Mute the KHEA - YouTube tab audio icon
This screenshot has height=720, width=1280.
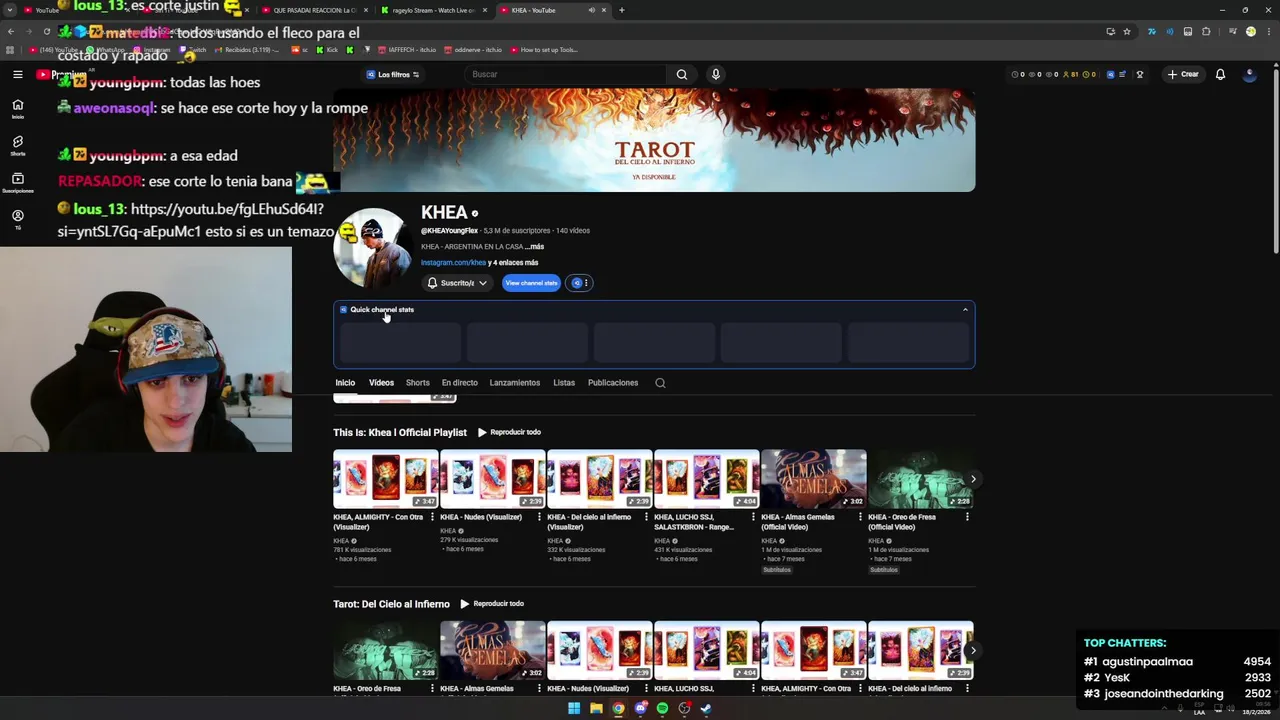click(591, 10)
